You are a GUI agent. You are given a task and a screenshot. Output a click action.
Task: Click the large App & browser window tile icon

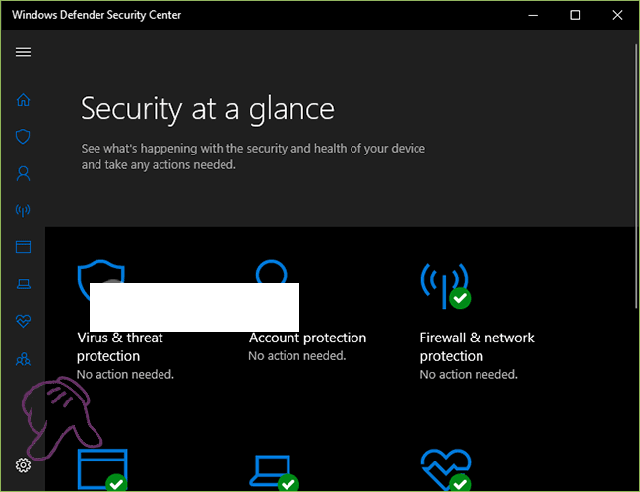click(x=102, y=470)
